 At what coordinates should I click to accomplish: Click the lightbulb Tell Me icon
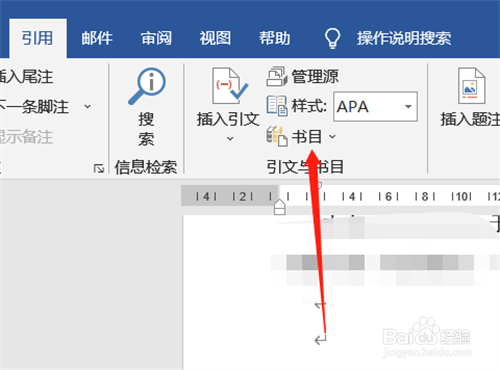click(x=332, y=38)
